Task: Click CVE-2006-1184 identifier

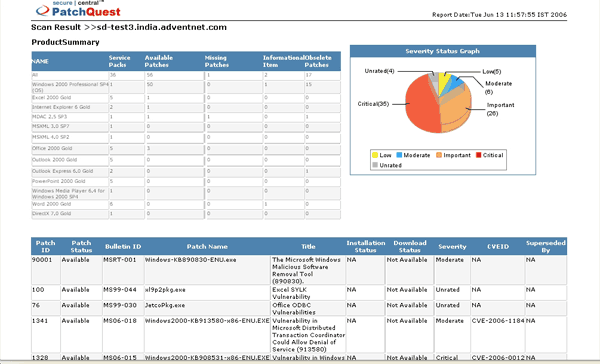Action: point(498,321)
